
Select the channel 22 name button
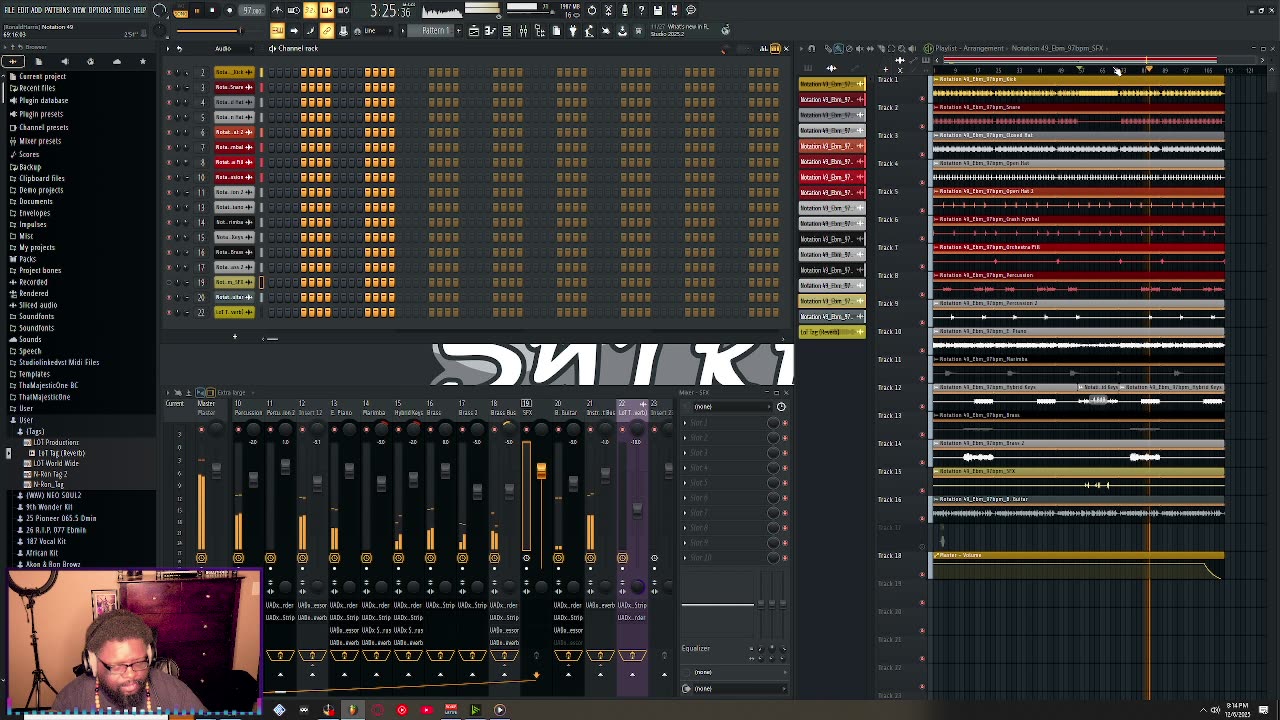[x=234, y=312]
